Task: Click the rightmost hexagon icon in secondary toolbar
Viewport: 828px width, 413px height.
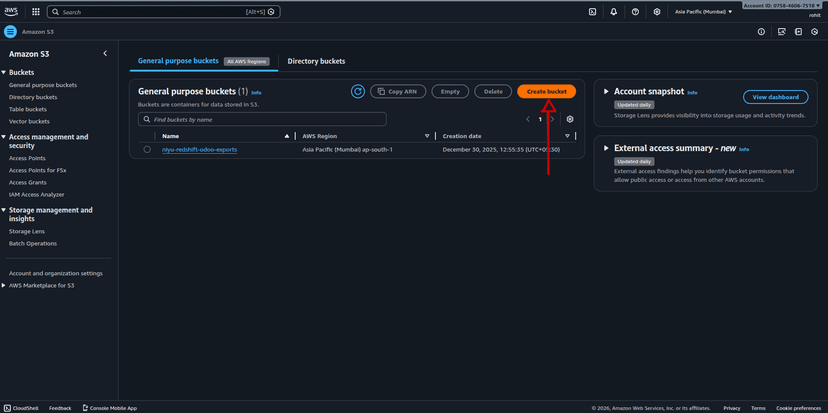Action: tap(815, 32)
